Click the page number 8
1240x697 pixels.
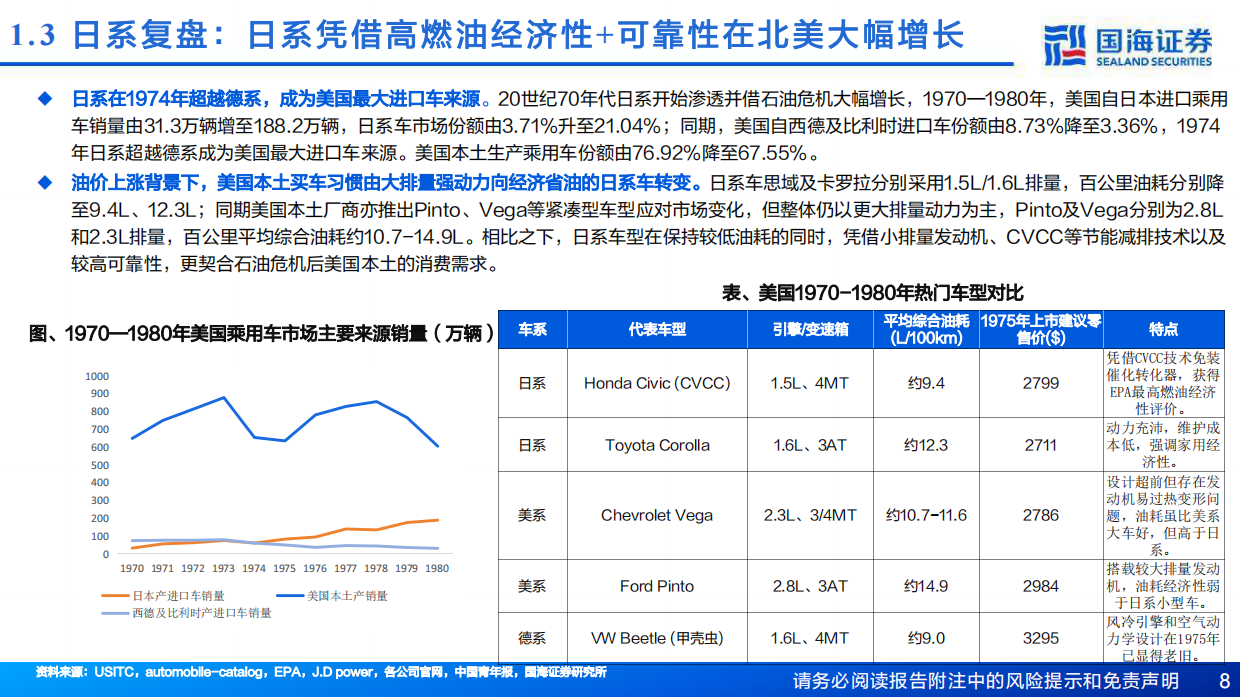pos(1225,681)
